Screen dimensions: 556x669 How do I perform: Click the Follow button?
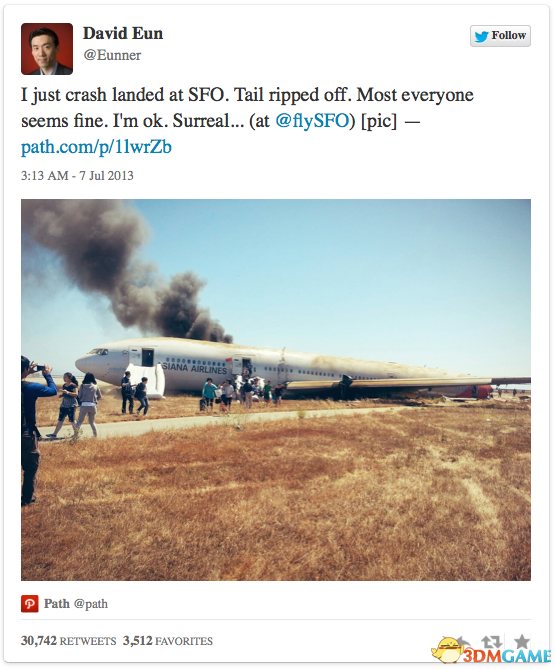point(500,36)
